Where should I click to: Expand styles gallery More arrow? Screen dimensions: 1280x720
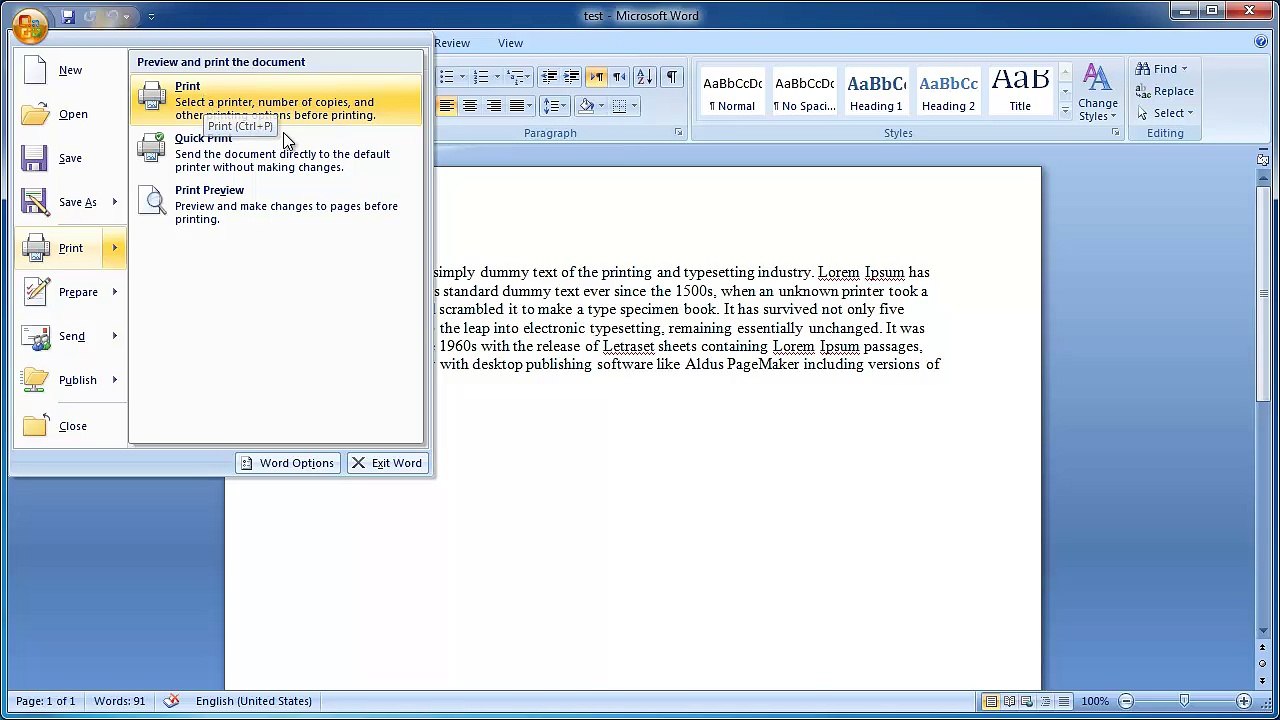(1065, 109)
